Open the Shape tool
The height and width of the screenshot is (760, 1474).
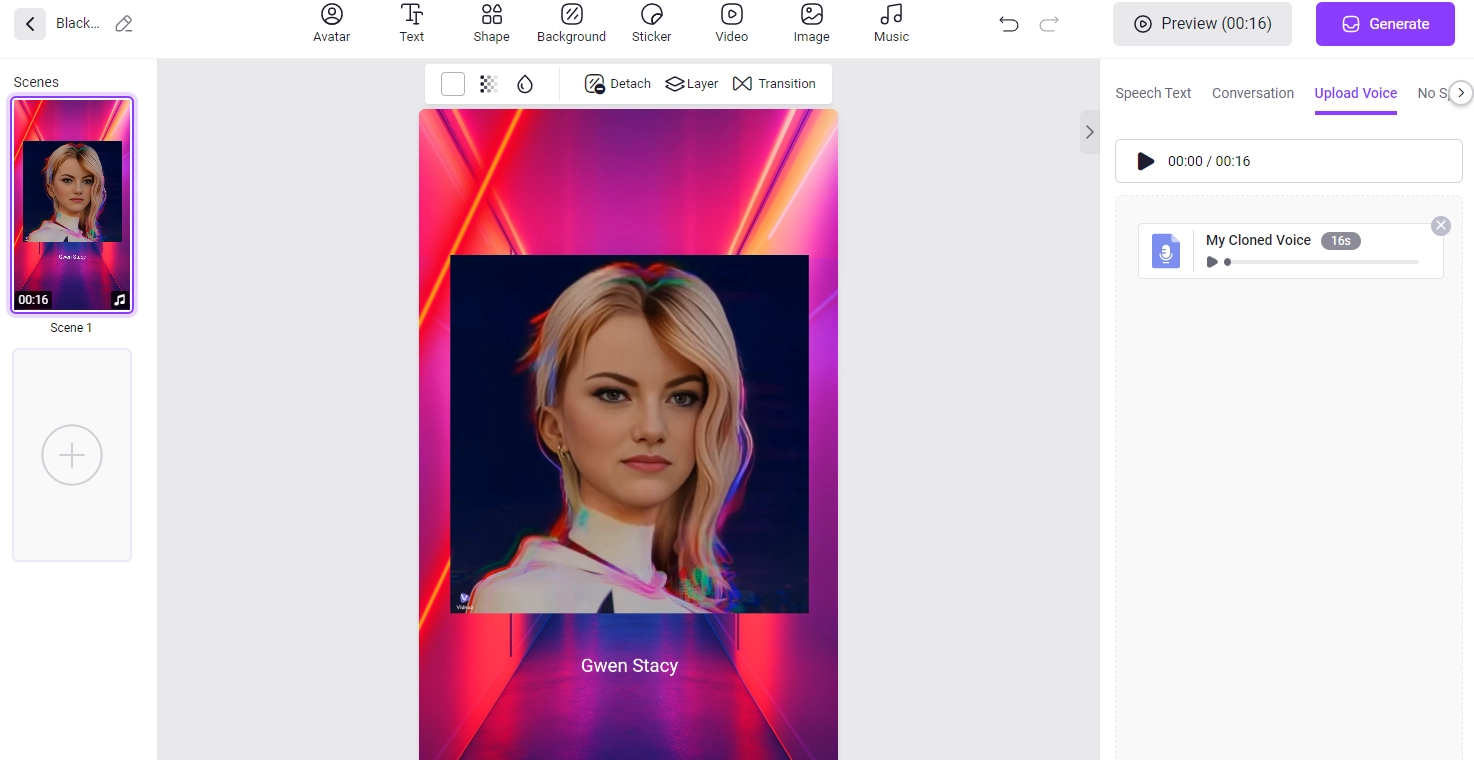click(x=491, y=24)
